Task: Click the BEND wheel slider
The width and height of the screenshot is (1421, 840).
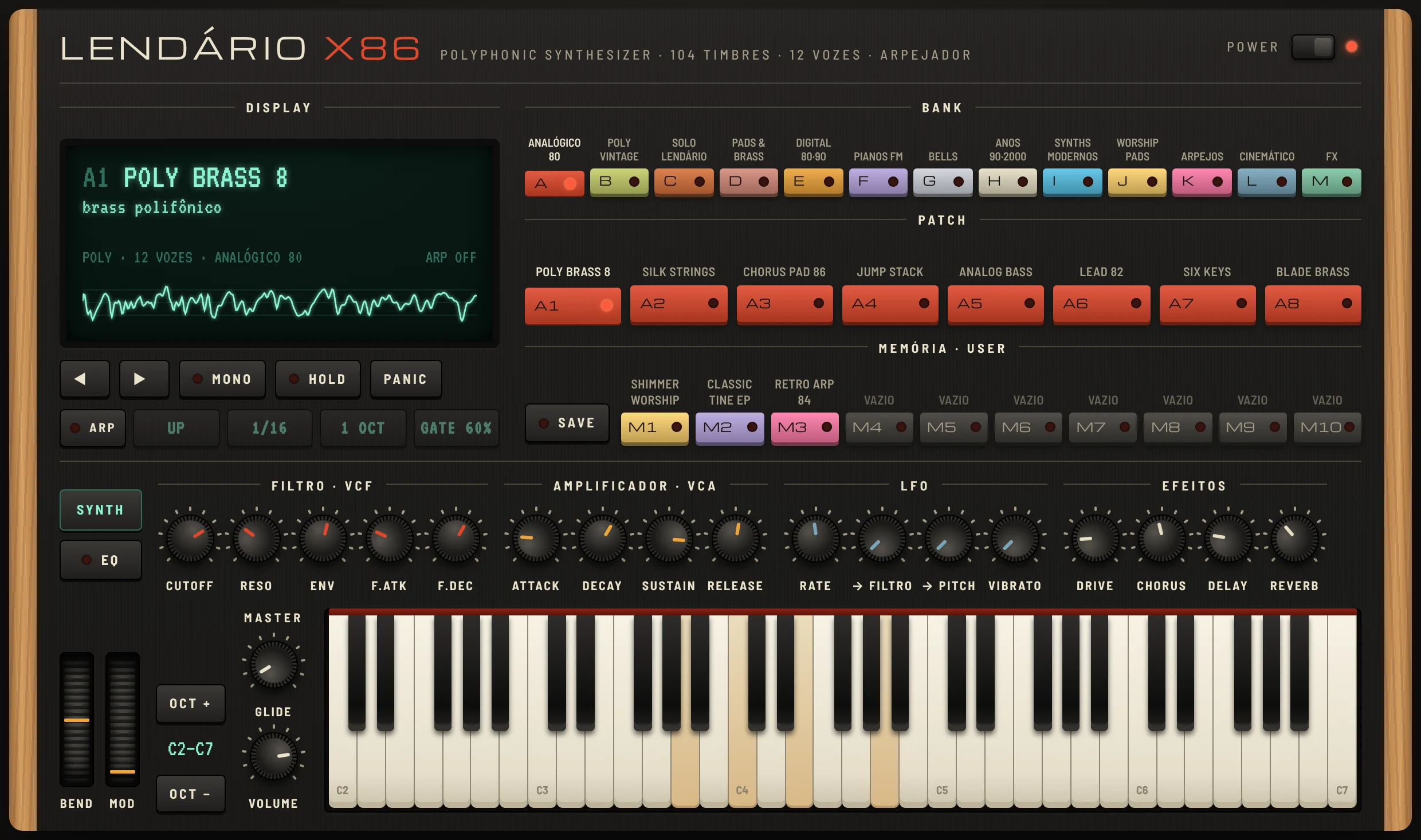Action: (x=77, y=720)
